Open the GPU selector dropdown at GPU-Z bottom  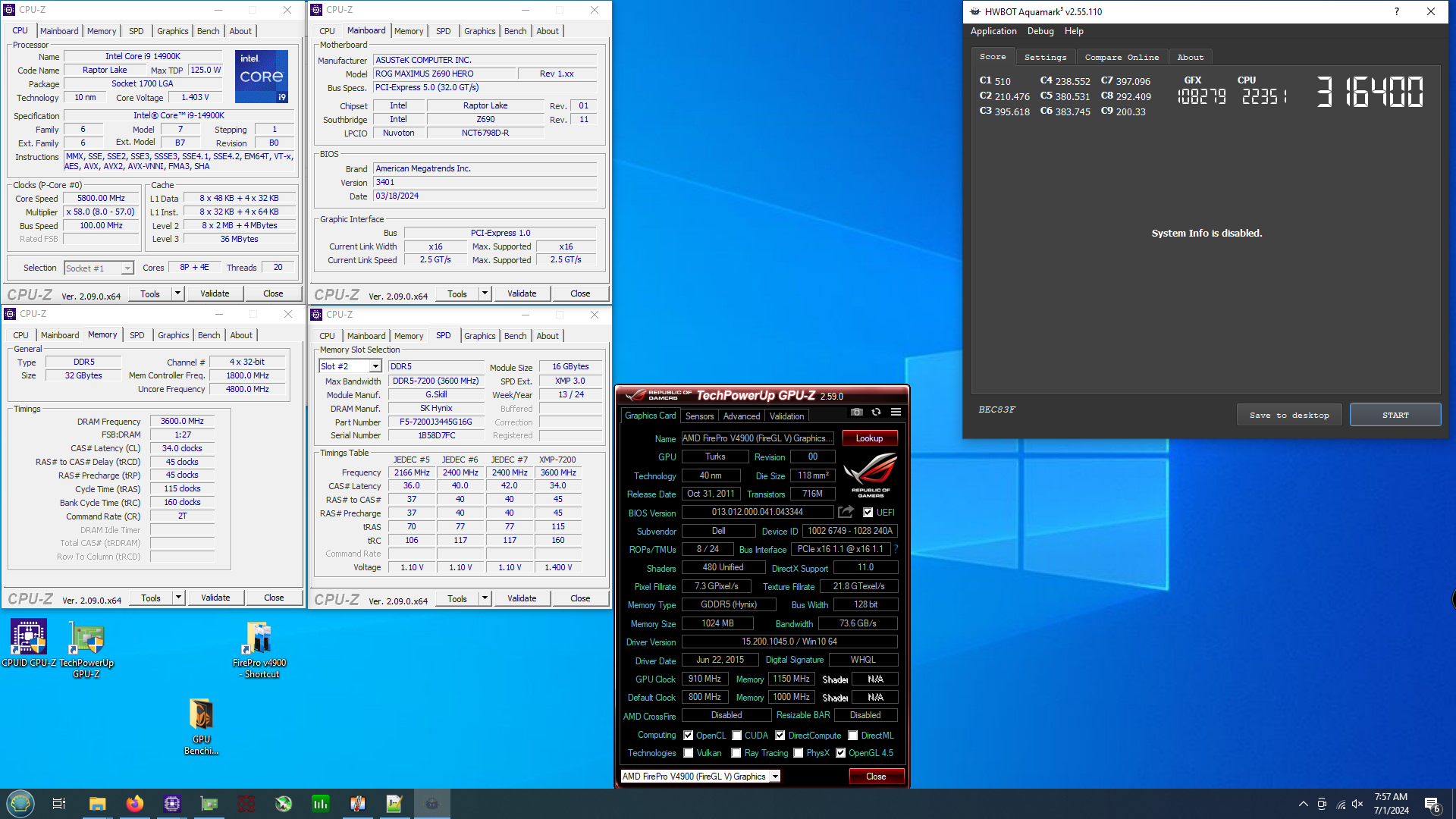[701, 777]
